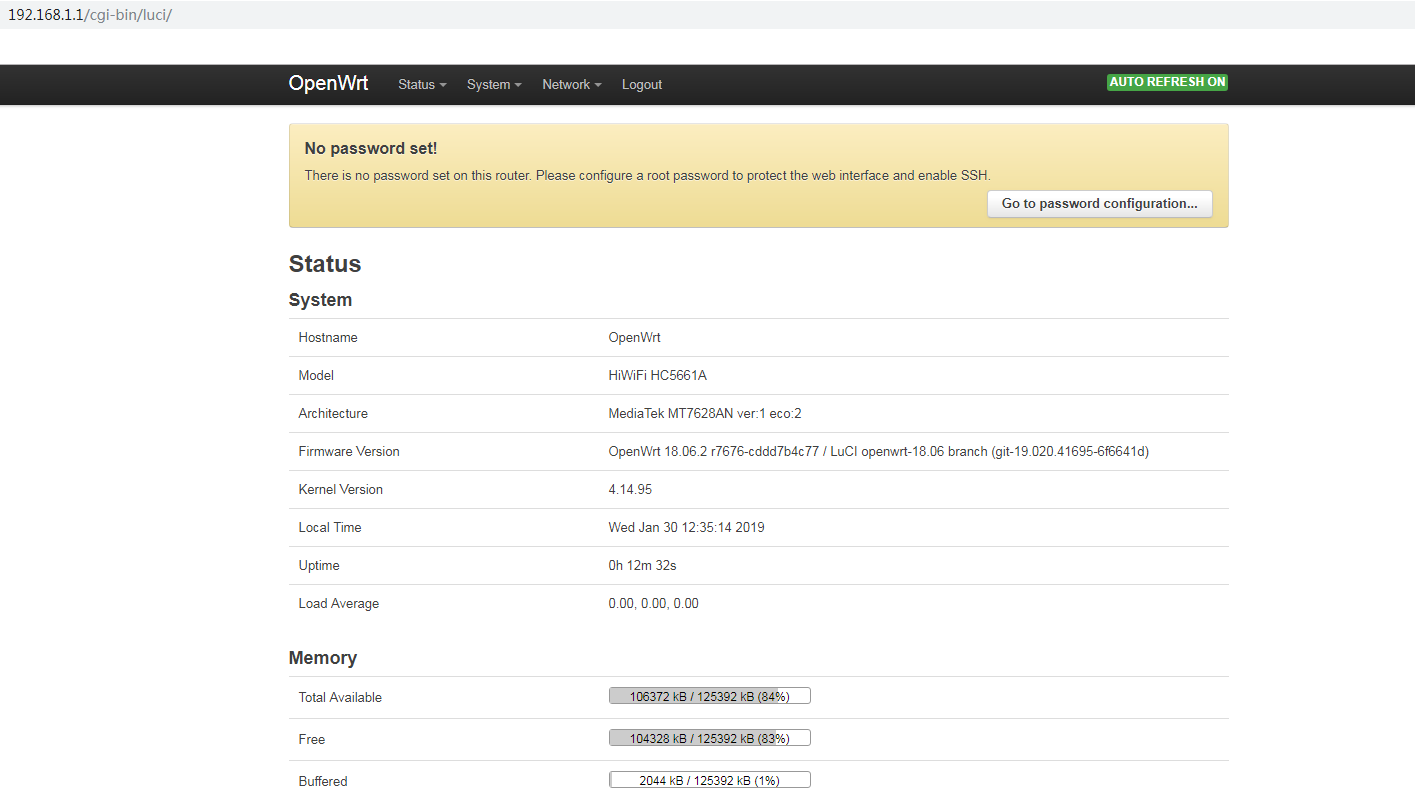This screenshot has height=798, width=1415.
Task: Click the 'Firmware Version' row label
Action: pos(349,452)
